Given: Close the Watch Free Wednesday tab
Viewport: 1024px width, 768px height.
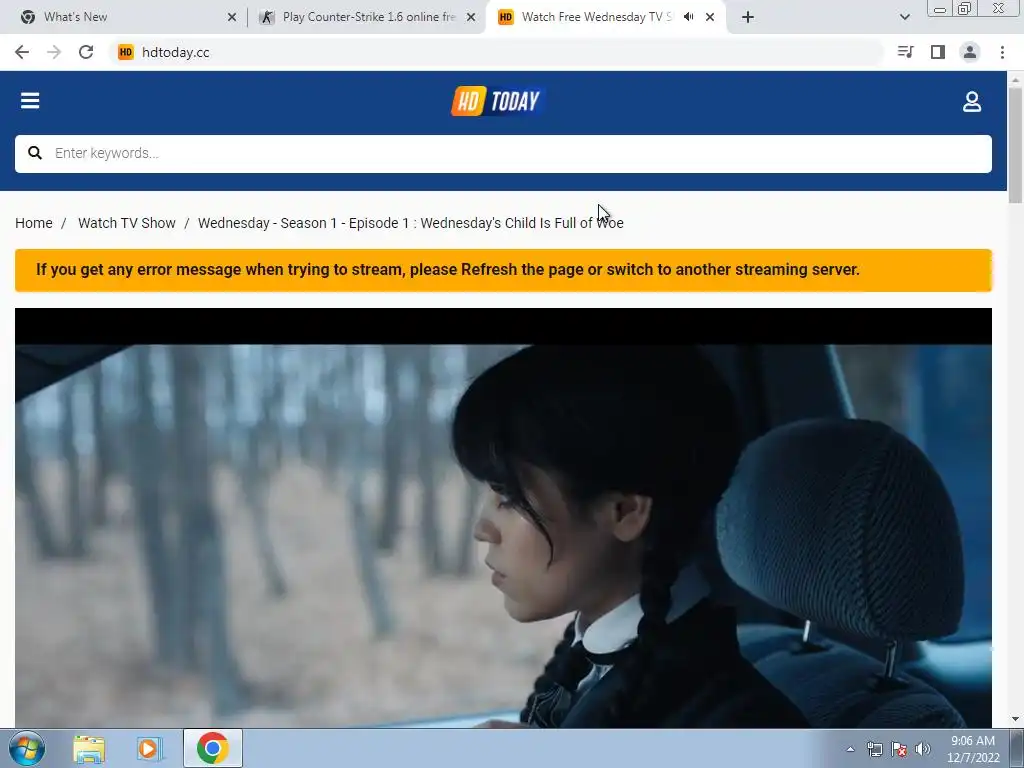Looking at the screenshot, I should coord(710,18).
